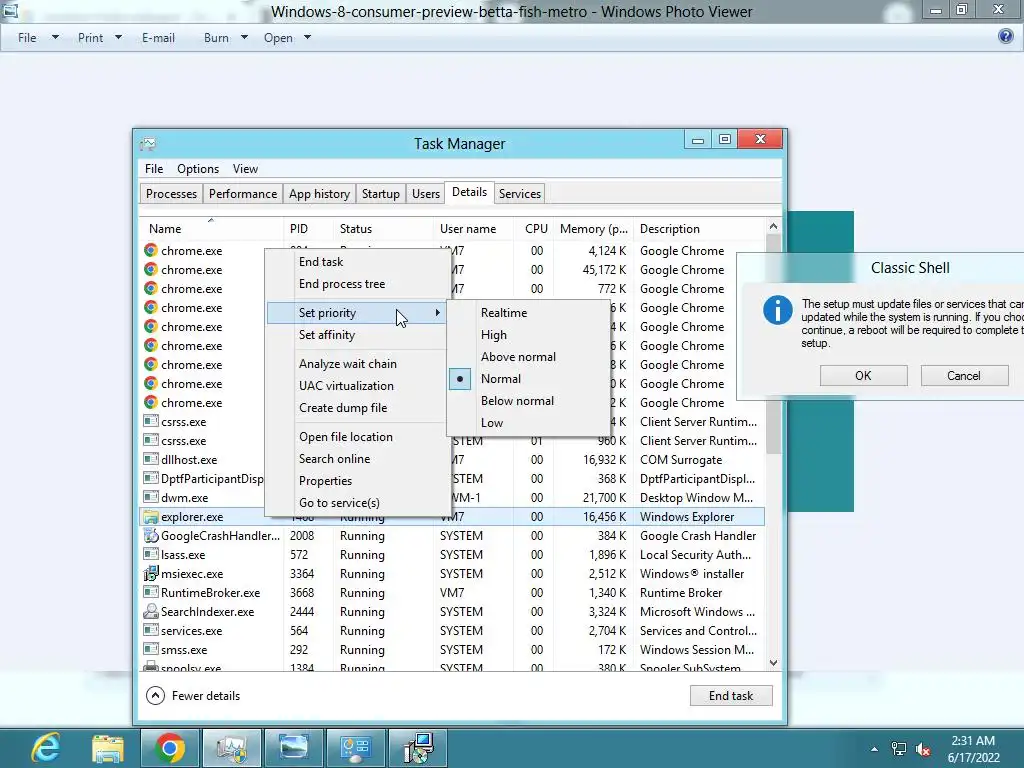Click E-mail in the Photo Viewer toolbar
Image resolution: width=1024 pixels, height=768 pixels.
coord(158,38)
